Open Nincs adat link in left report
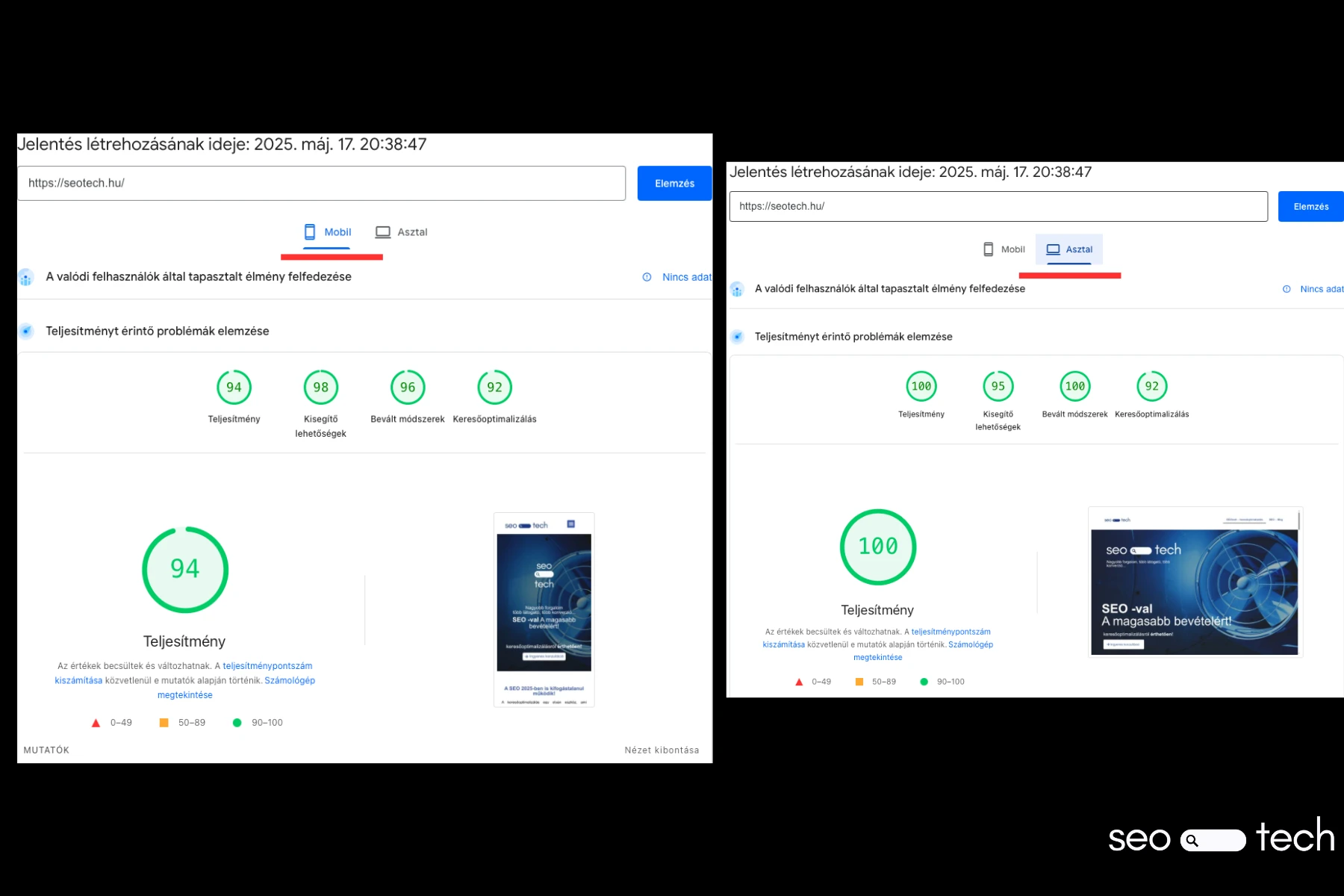Image resolution: width=1344 pixels, height=896 pixels. click(x=686, y=277)
